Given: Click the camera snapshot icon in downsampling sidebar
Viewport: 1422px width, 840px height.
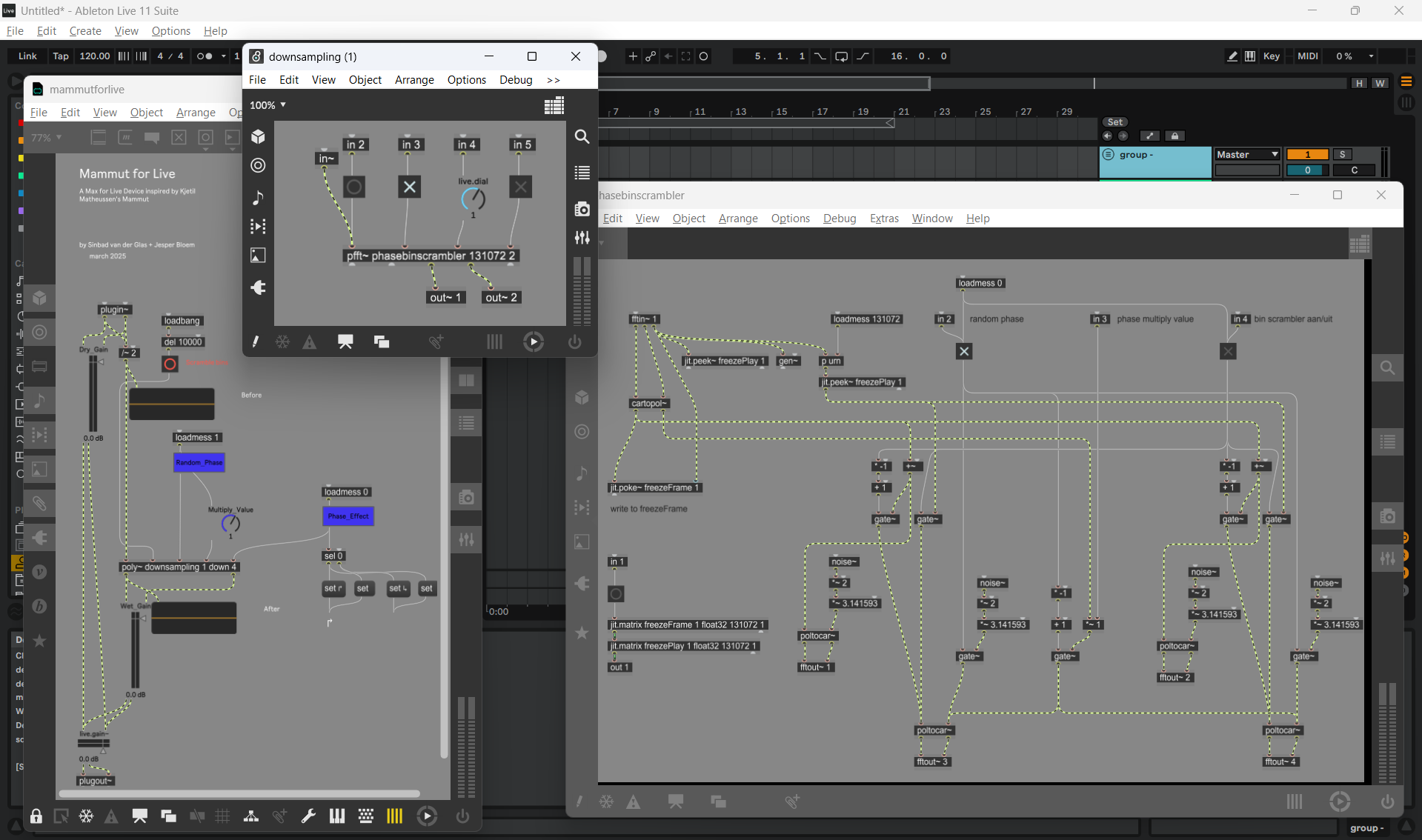Looking at the screenshot, I should tap(582, 209).
